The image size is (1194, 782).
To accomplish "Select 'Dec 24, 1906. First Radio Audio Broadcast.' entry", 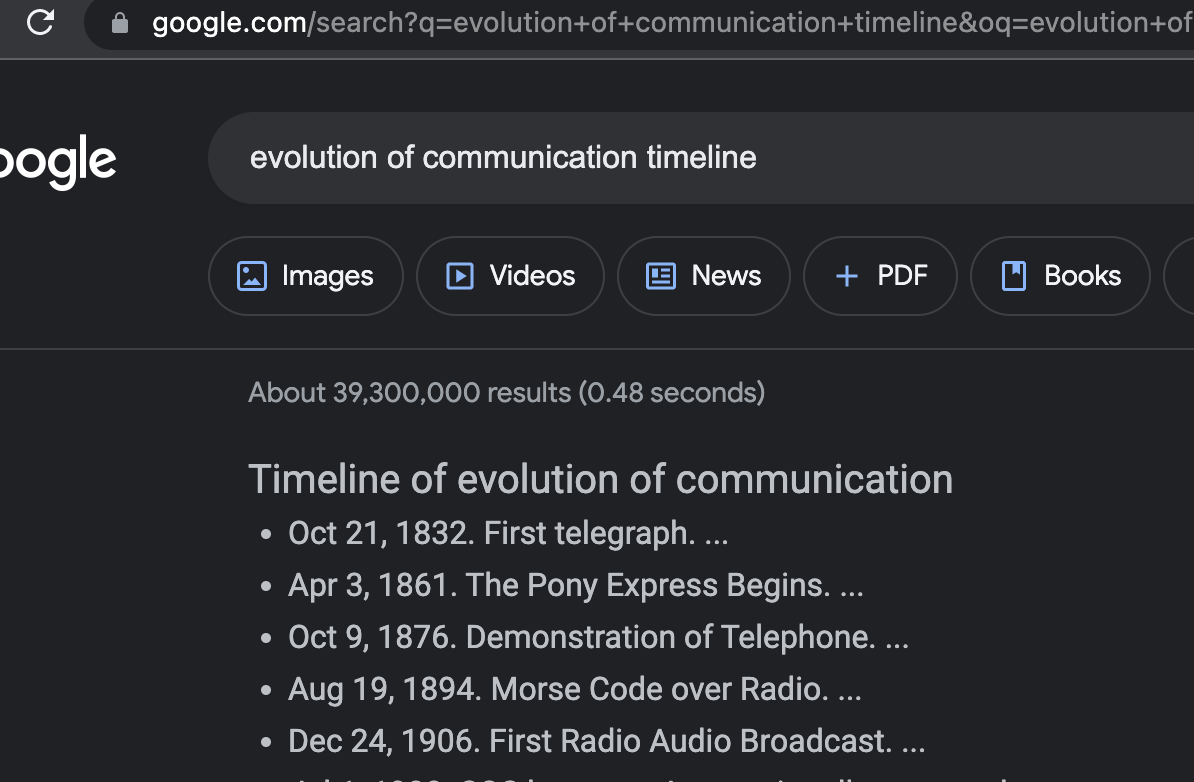I will tap(607, 741).
